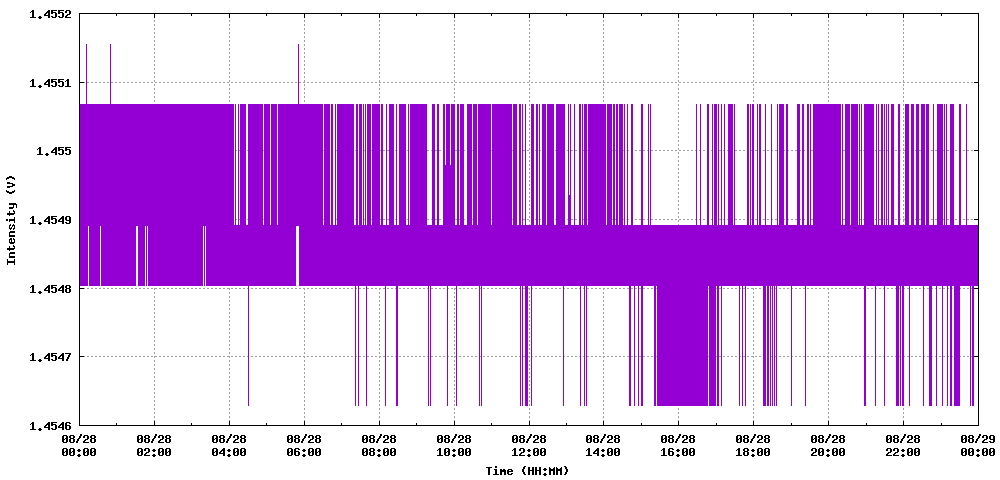The width and height of the screenshot is (1000, 480).
Task: Click the y-axis value 1.4549
Action: pyautogui.click(x=50, y=220)
